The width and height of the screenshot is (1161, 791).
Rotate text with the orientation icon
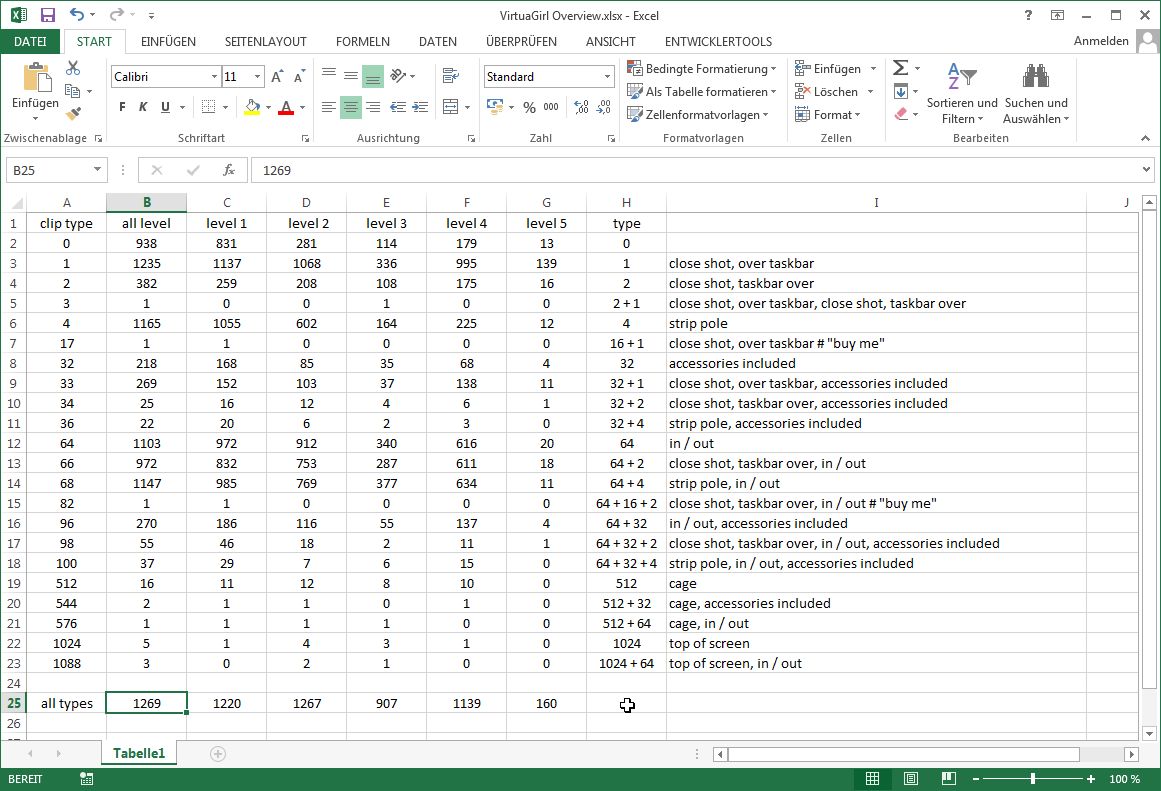click(x=398, y=76)
